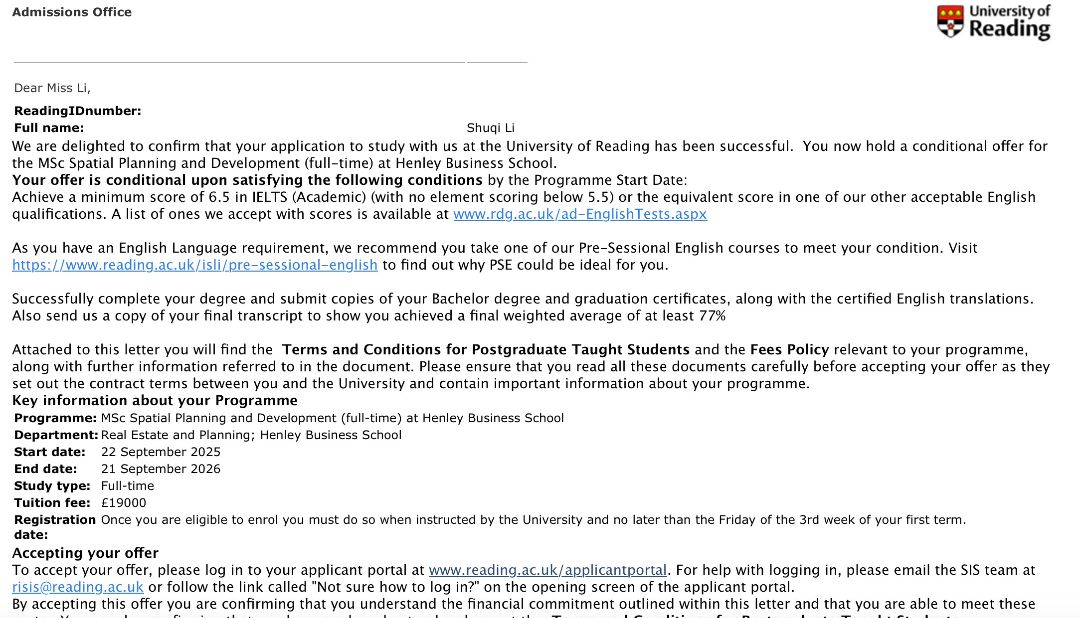This screenshot has width=1080, height=618.
Task: Click the bold Fees Policy text
Action: click(789, 350)
